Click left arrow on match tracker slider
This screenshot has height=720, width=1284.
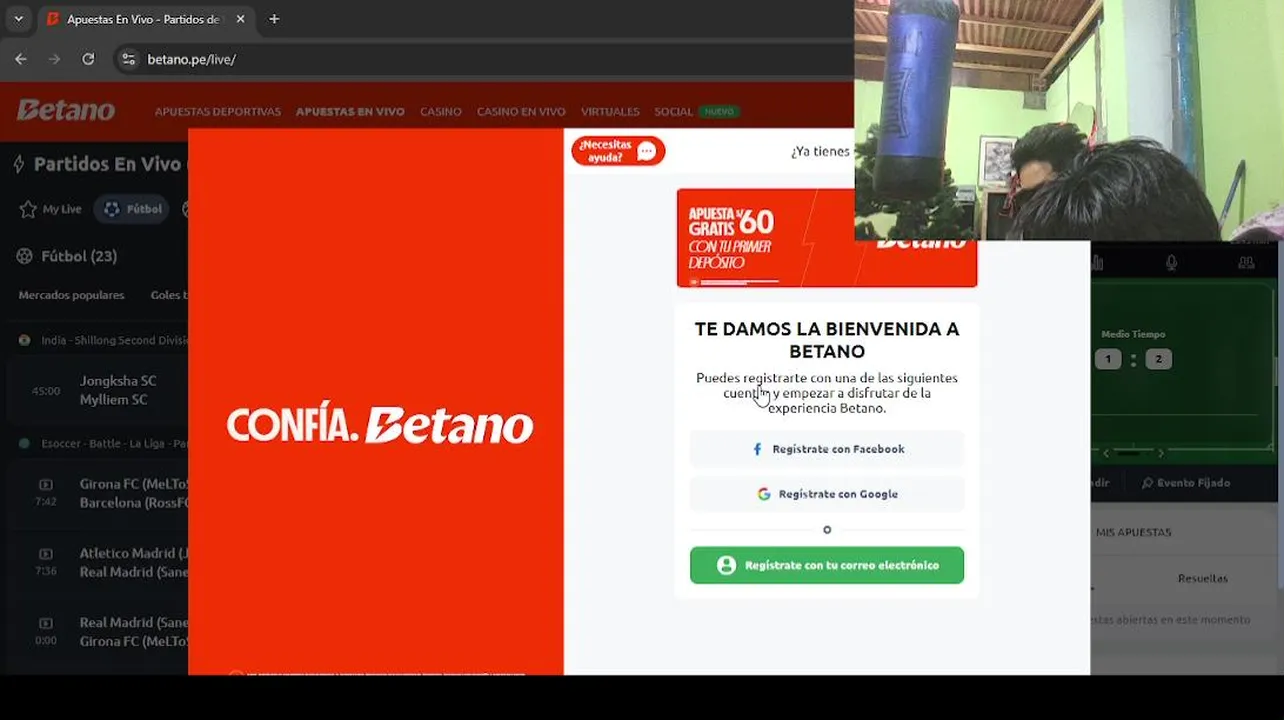click(x=1106, y=453)
